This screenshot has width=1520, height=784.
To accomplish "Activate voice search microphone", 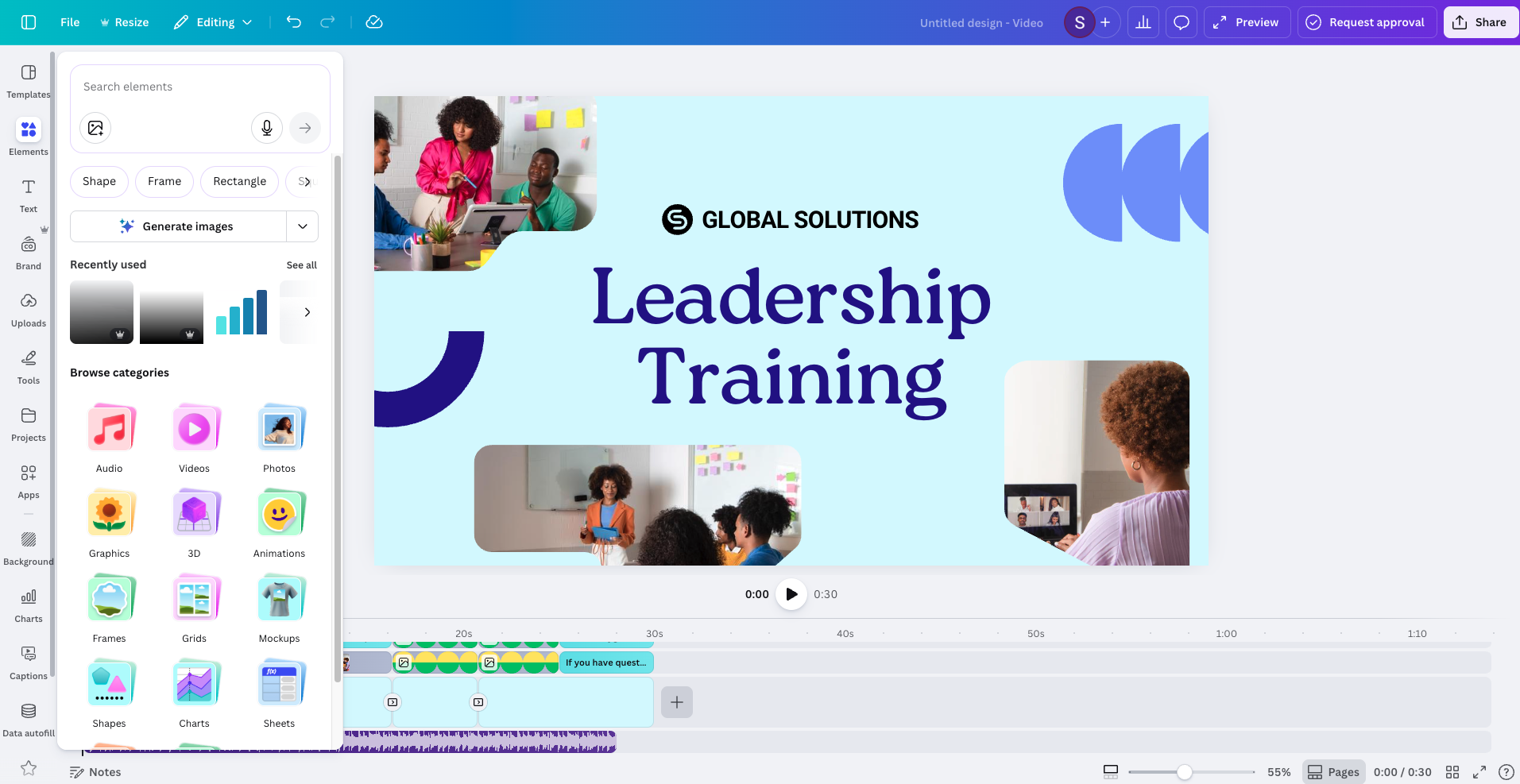I will (x=267, y=128).
